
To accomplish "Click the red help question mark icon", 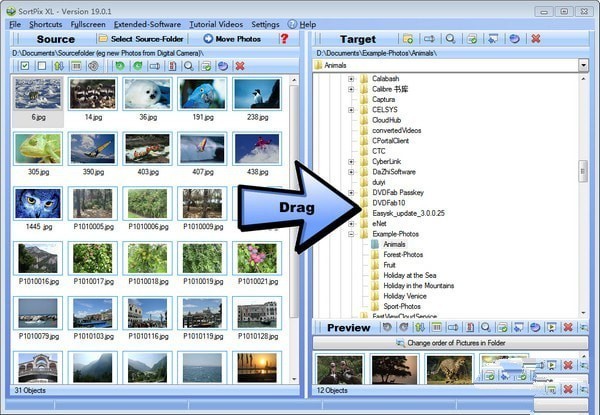I will click(283, 38).
